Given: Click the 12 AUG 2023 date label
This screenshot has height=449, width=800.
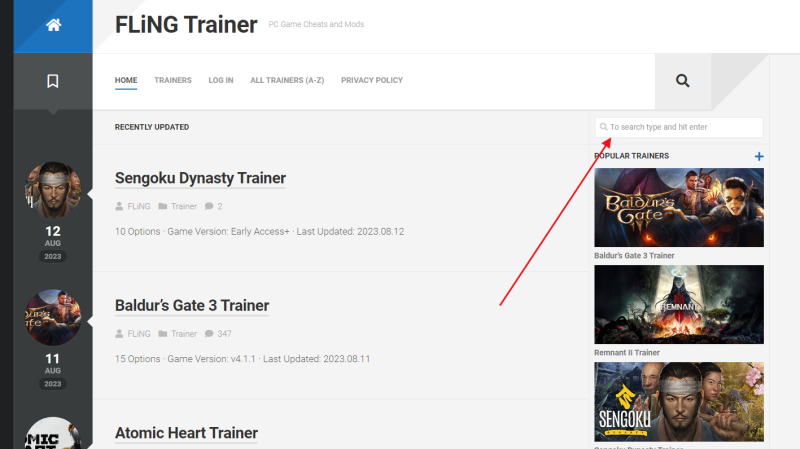Looking at the screenshot, I should (x=53, y=243).
